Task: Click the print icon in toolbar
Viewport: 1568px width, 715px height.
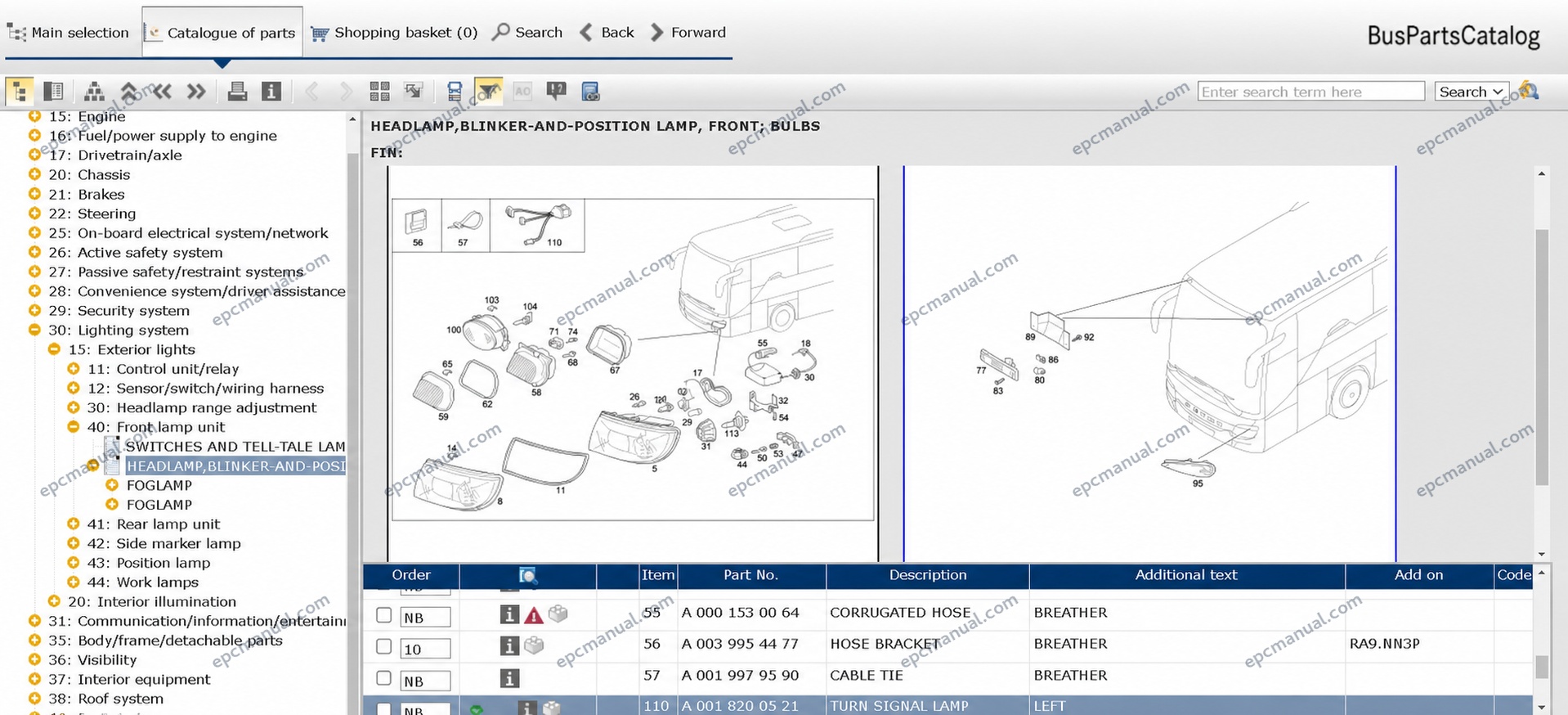Action: (237, 92)
